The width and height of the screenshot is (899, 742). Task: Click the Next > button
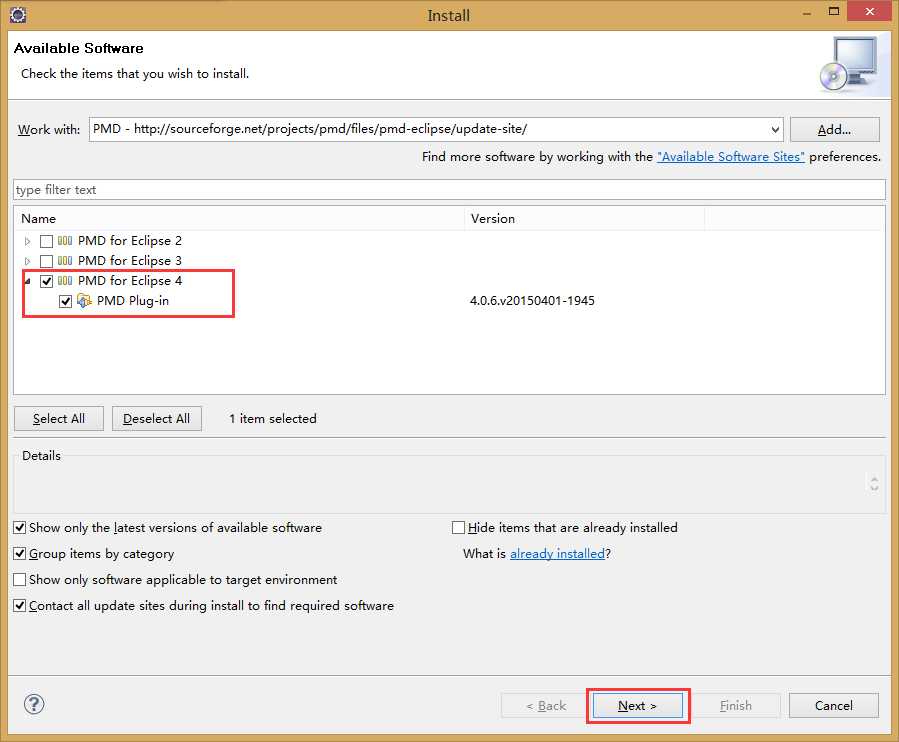[x=637, y=706]
